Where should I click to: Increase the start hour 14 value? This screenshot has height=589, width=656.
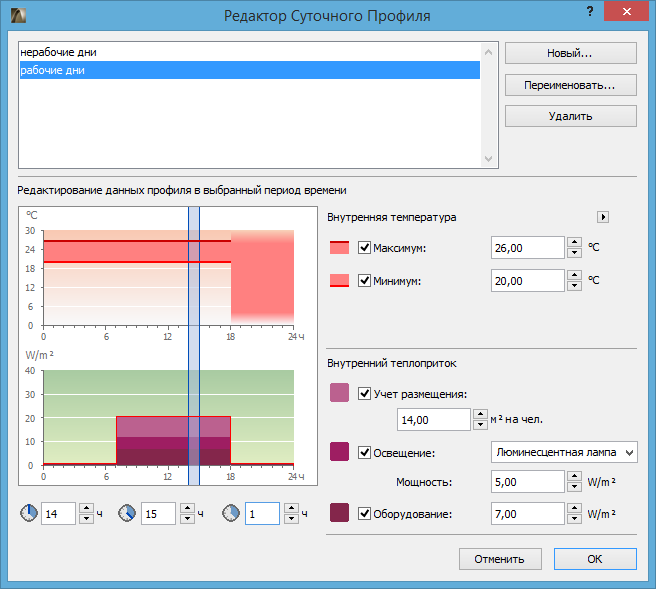point(86,508)
